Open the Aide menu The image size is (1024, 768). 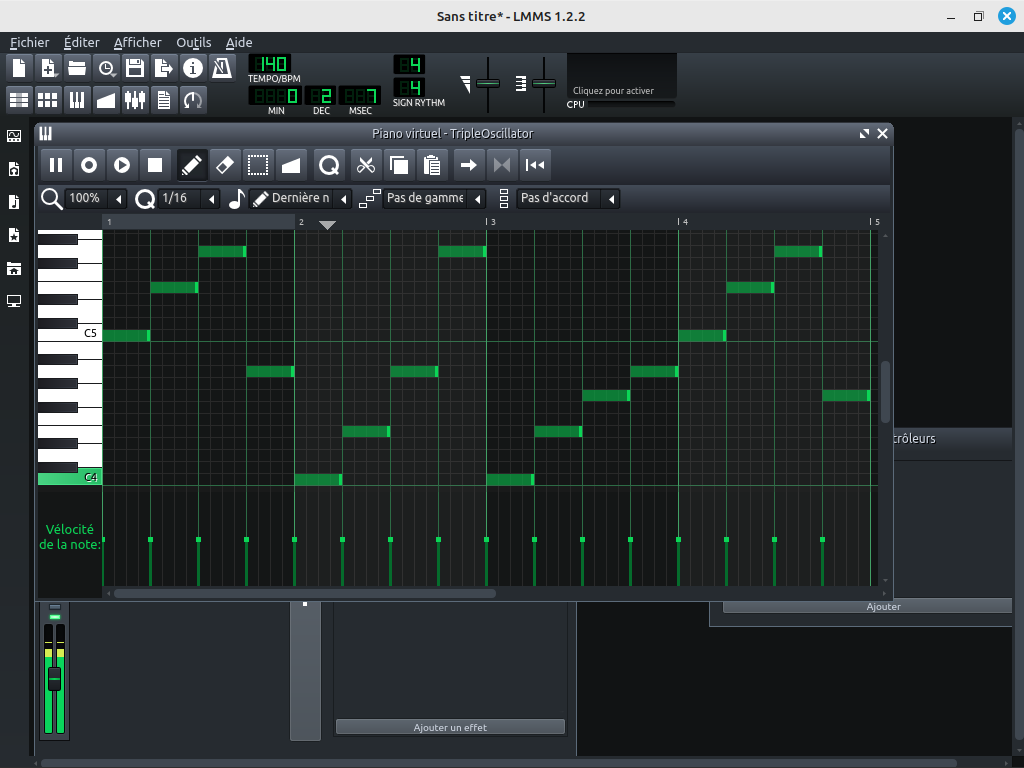pyautogui.click(x=239, y=42)
